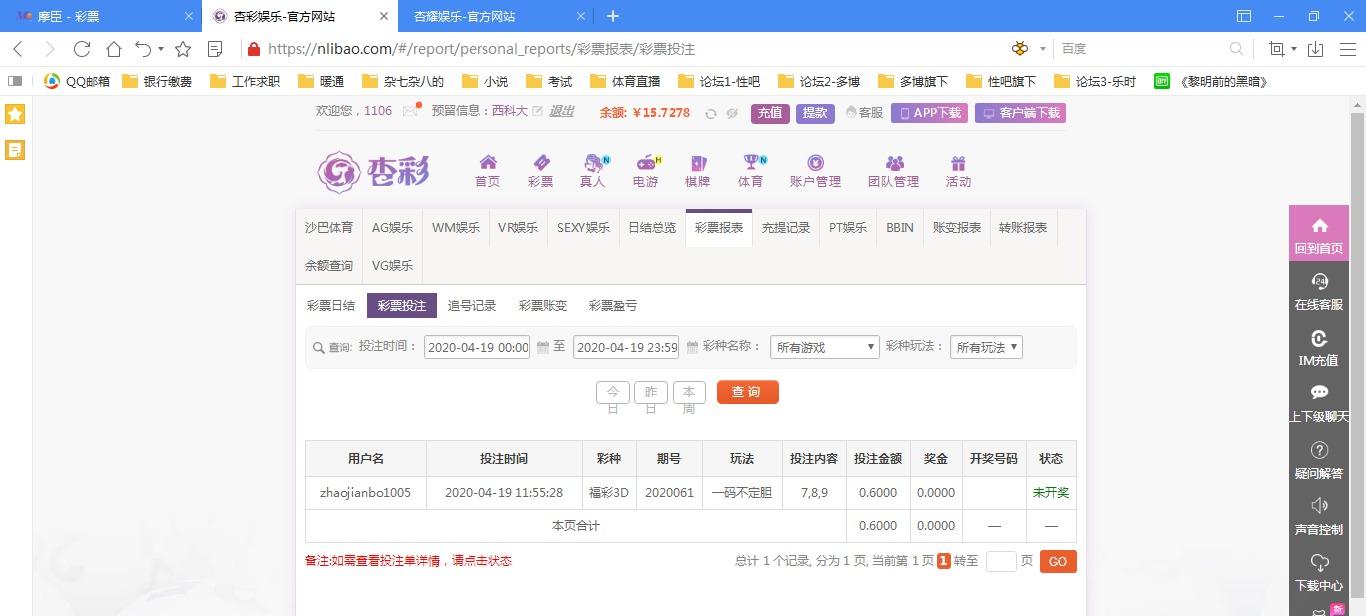Refresh the 余额 balance amount

pos(708,113)
